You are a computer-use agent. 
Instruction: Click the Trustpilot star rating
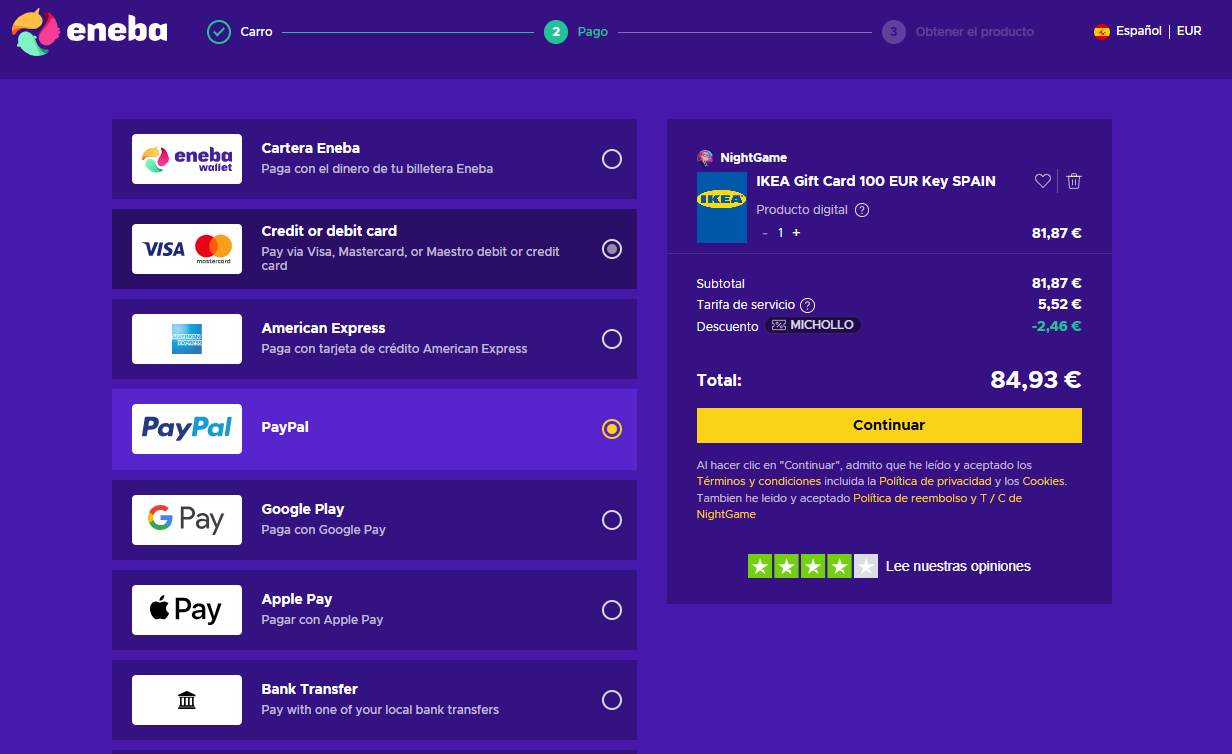coord(812,566)
